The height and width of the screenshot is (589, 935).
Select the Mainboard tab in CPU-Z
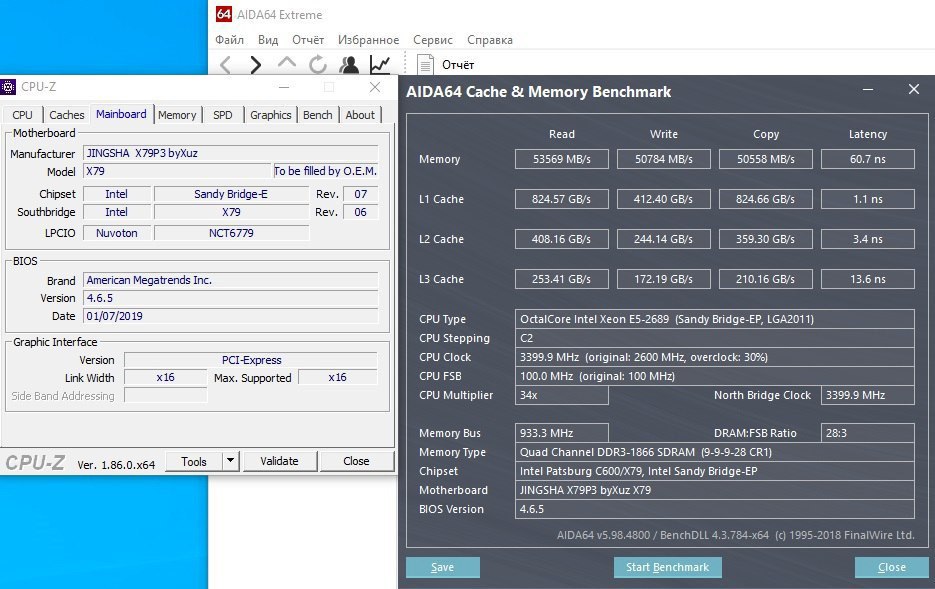pos(121,114)
